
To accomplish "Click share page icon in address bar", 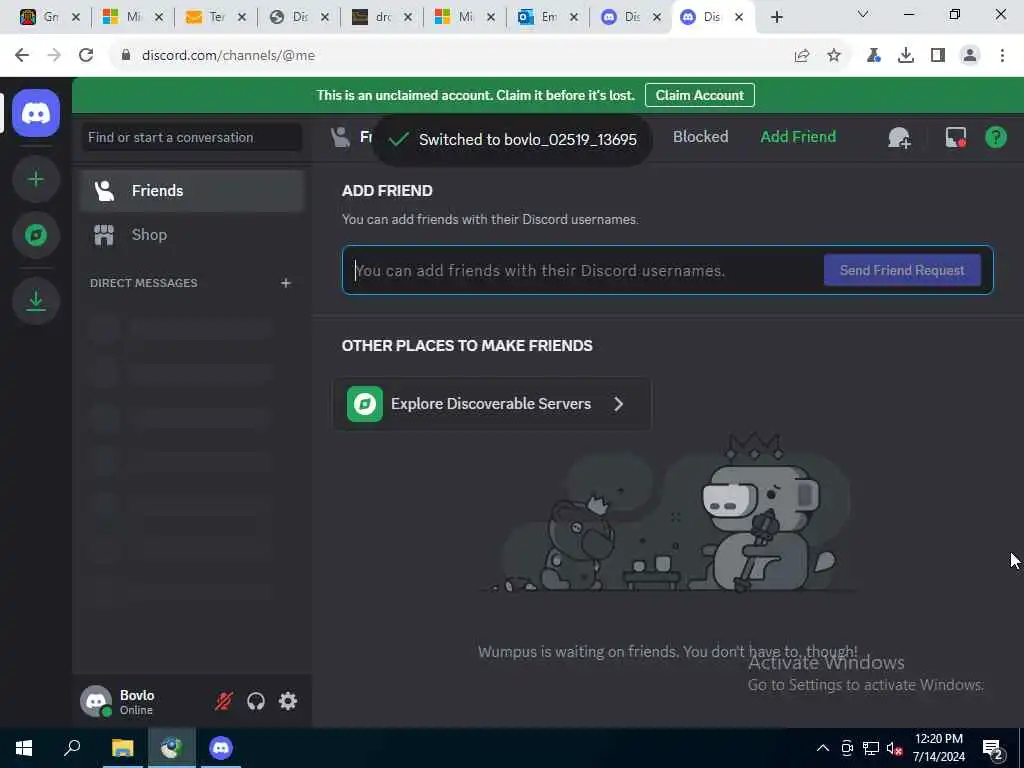I will 802,56.
